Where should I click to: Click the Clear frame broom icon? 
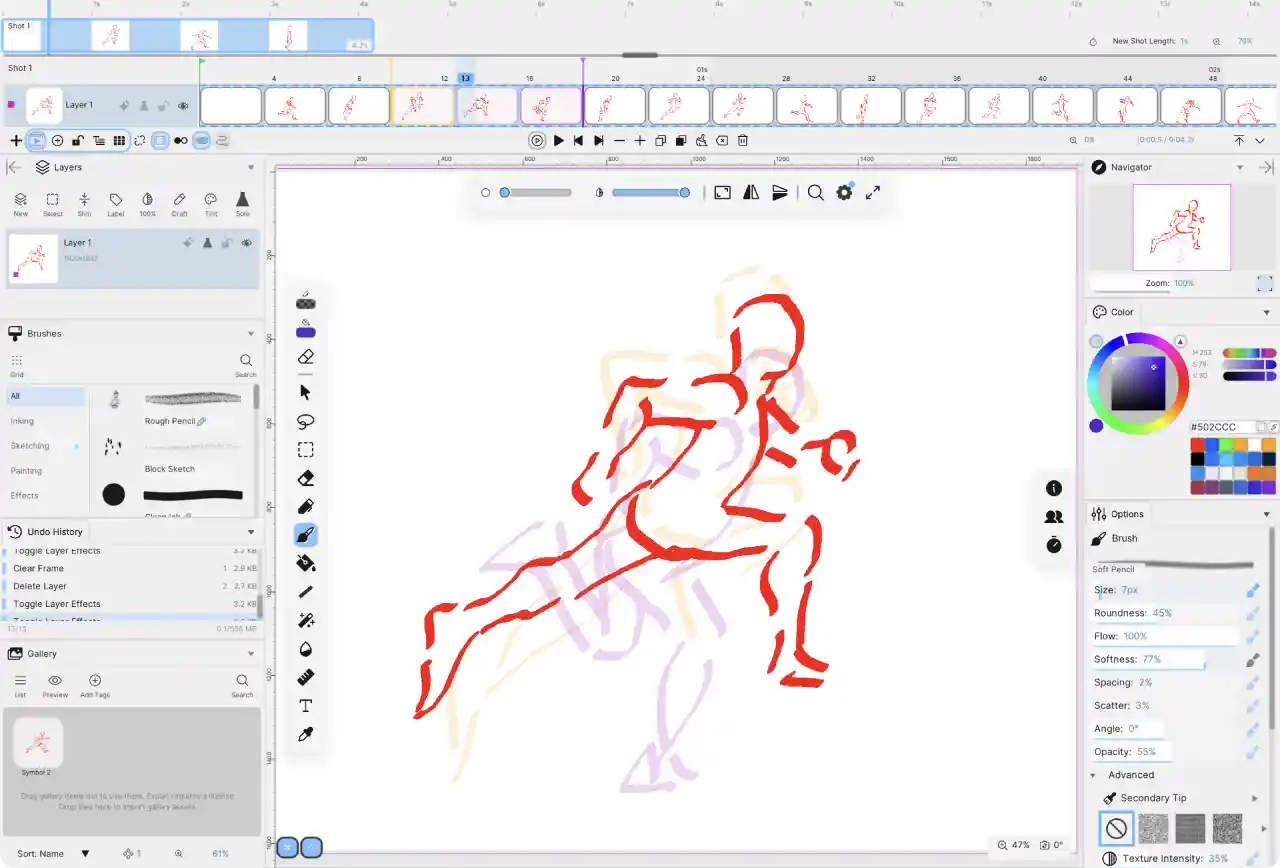tap(701, 141)
